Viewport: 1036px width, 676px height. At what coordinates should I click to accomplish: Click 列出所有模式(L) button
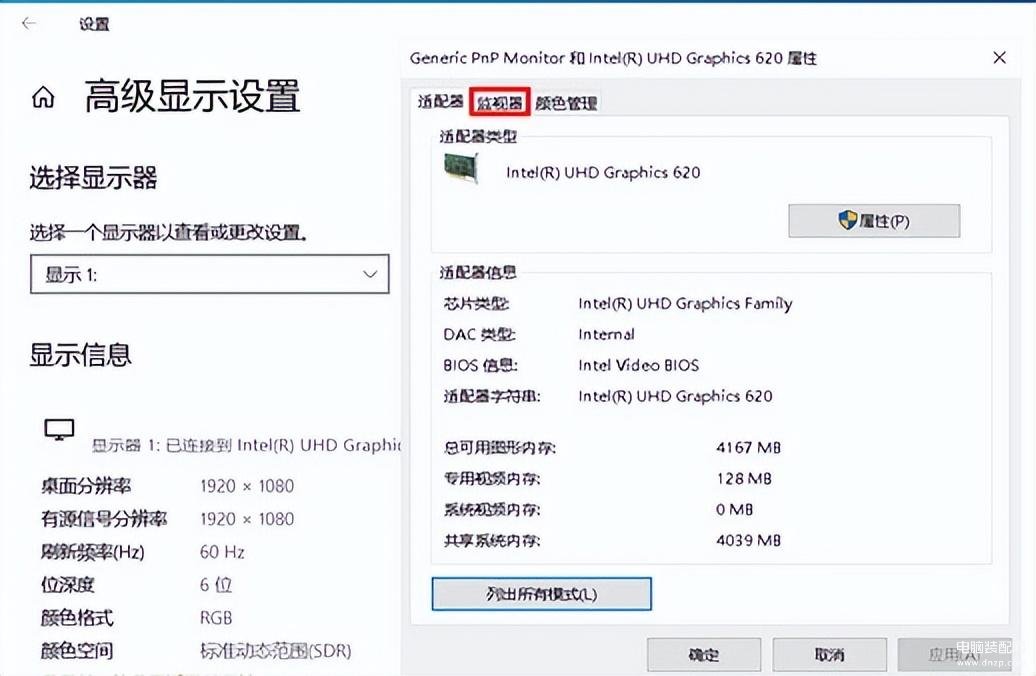[541, 593]
